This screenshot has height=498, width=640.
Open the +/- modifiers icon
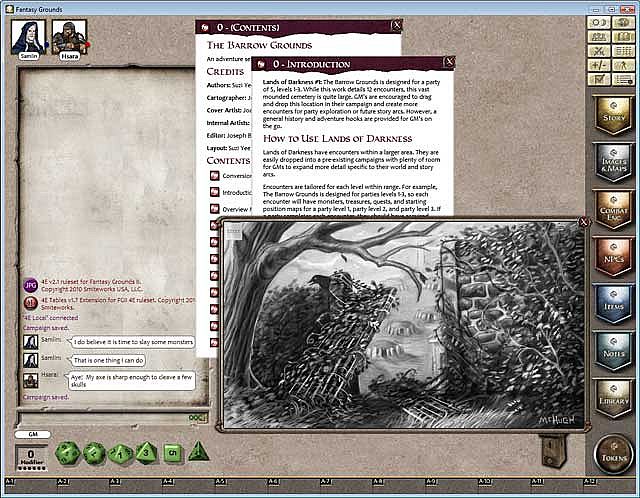599,65
